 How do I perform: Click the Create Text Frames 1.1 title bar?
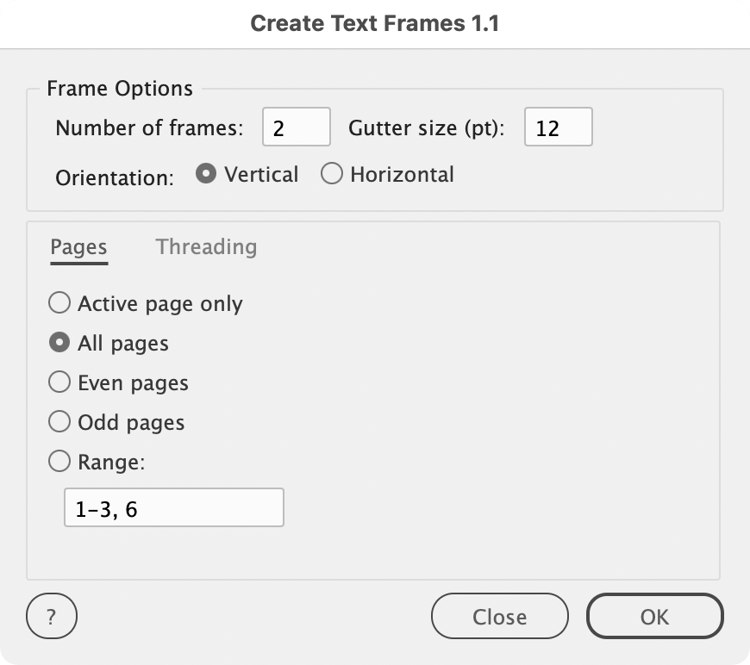pyautogui.click(x=375, y=24)
